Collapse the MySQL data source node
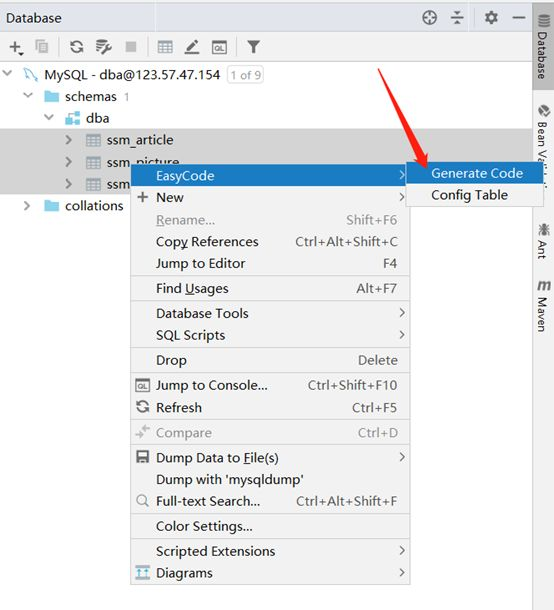 click(7, 74)
